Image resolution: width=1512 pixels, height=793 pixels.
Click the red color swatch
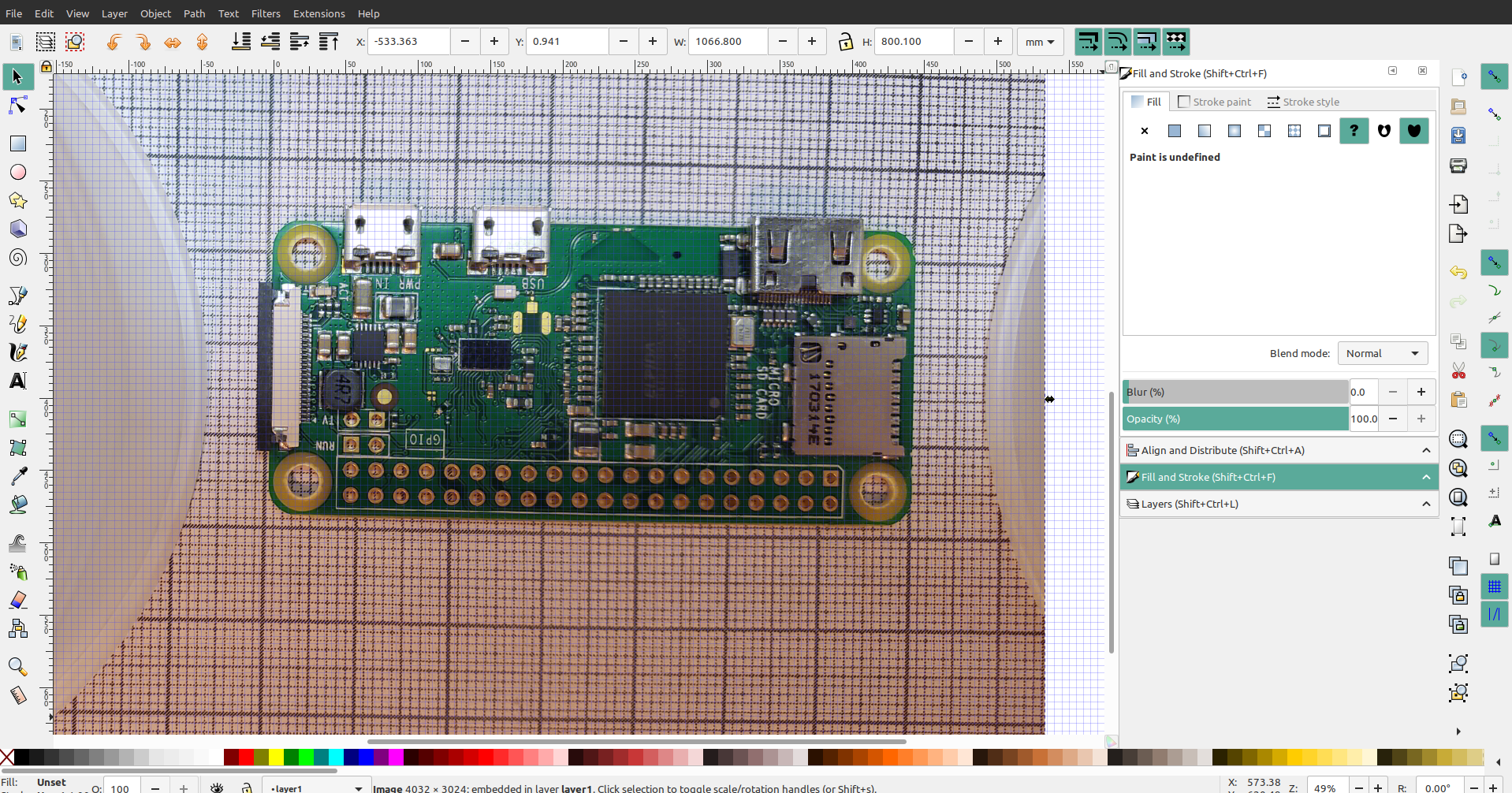pyautogui.click(x=246, y=758)
